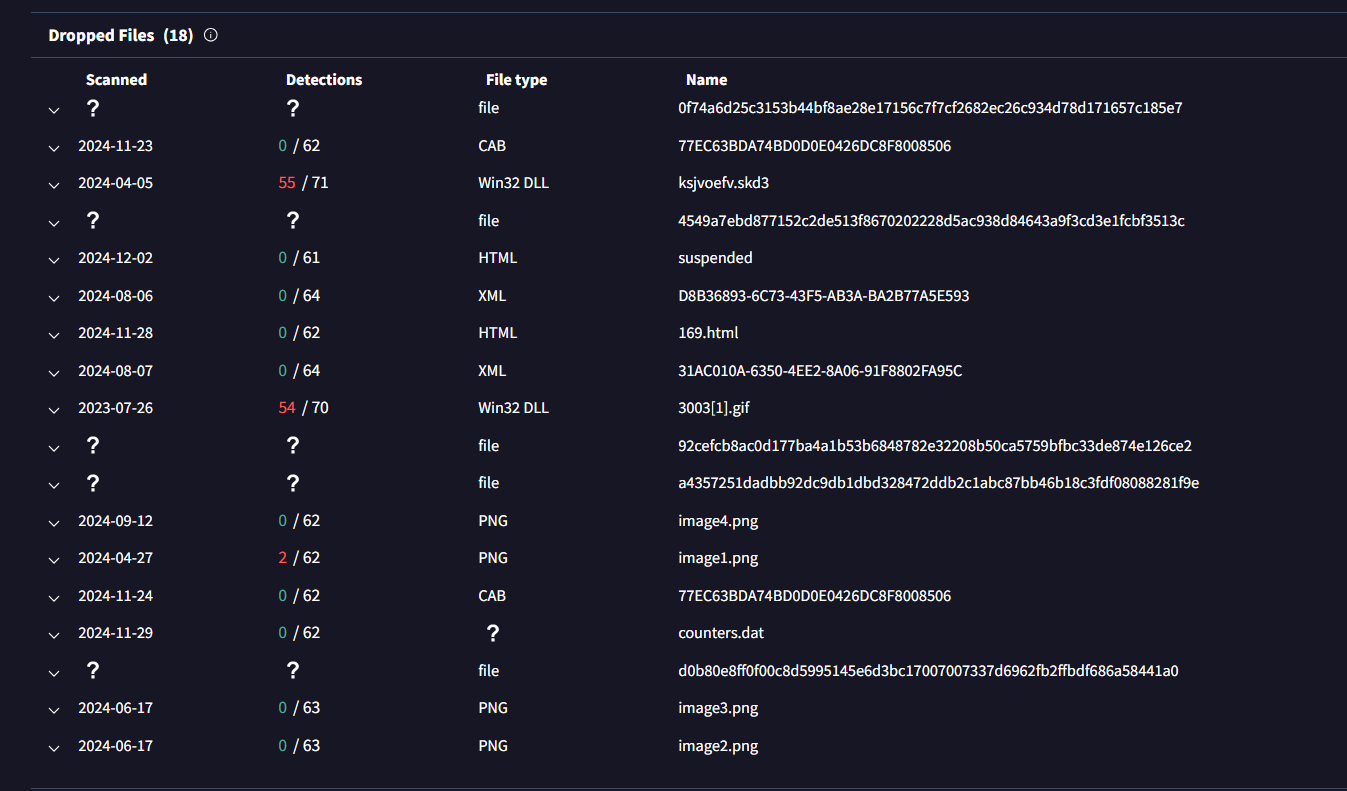1347x791 pixels.
Task: Click the unknown file type icon for counters.dat
Action: click(x=492, y=633)
